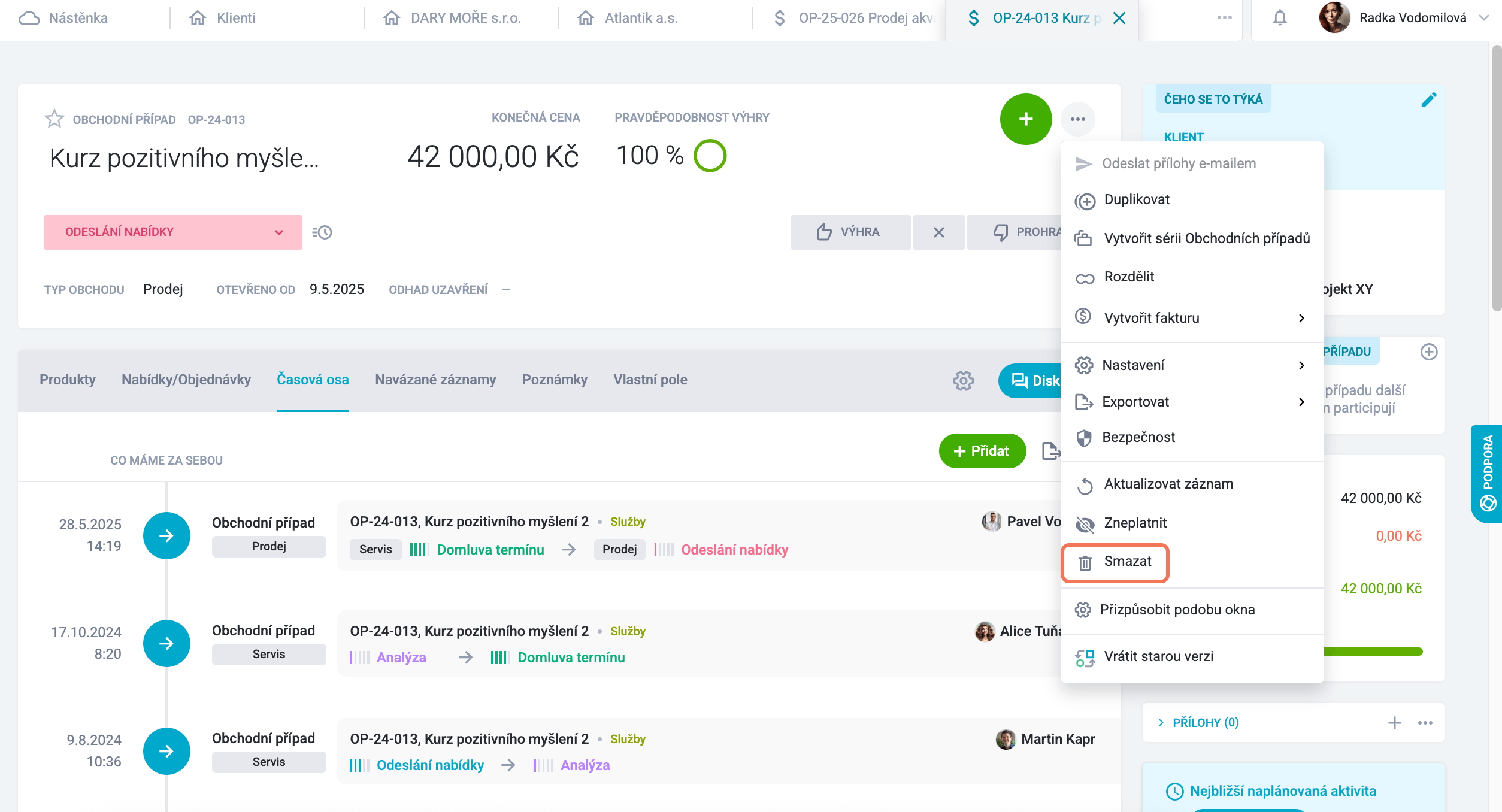Expand Nastavení submenu
Viewport: 1502px width, 812px height.
(x=1192, y=365)
